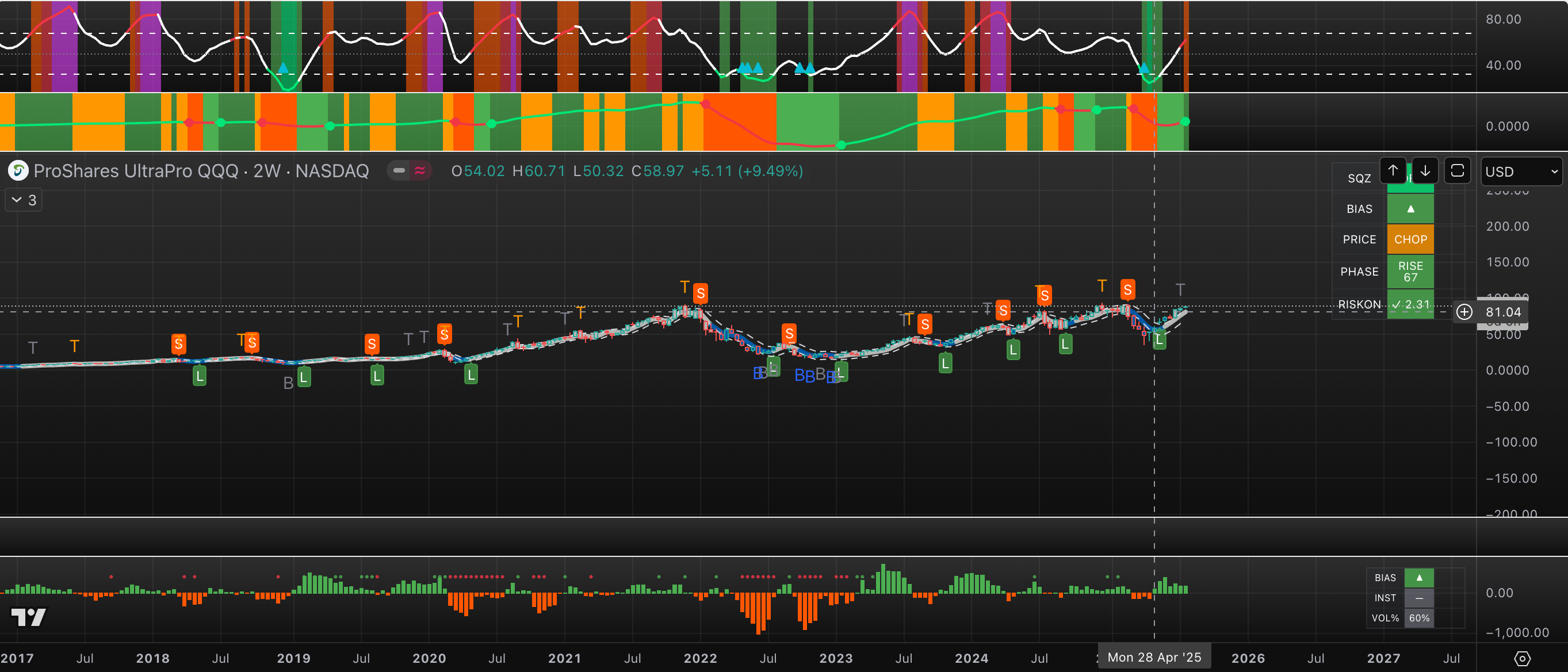This screenshot has width=1568, height=672.
Task: Click the SQZ label in the status table
Action: click(x=1359, y=178)
